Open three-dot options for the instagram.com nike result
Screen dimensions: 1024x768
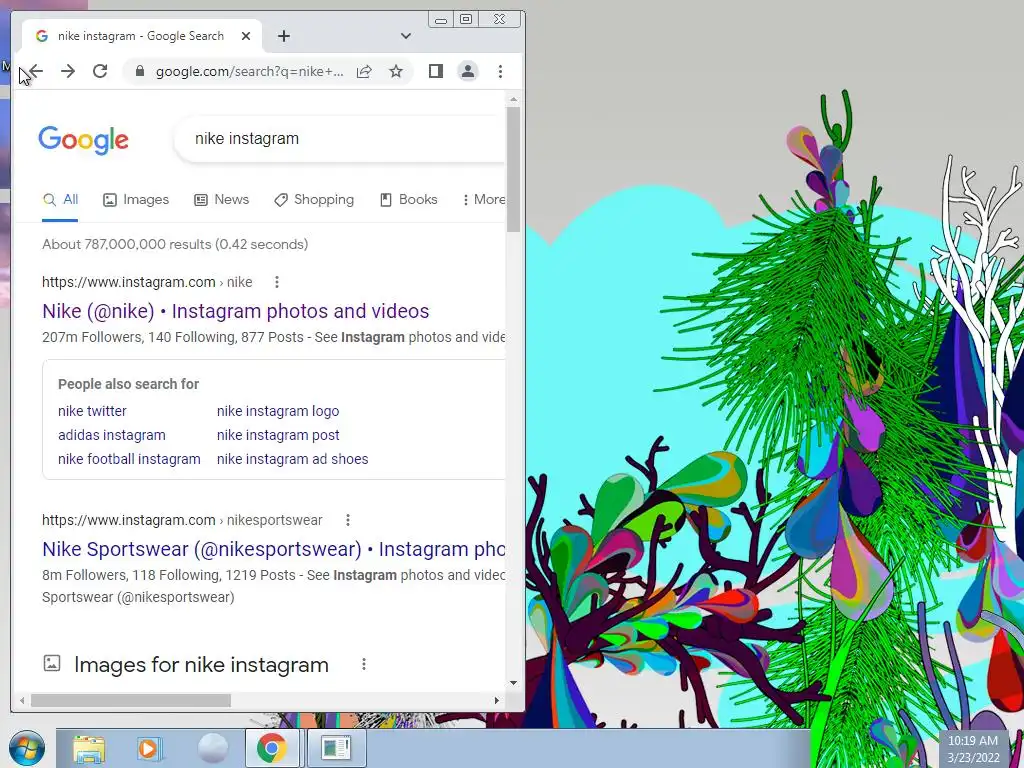click(x=277, y=282)
